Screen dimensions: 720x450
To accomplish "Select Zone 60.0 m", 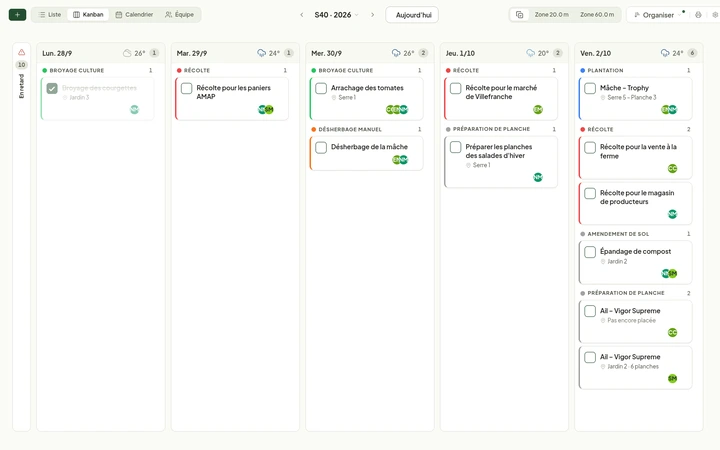I will click(596, 15).
